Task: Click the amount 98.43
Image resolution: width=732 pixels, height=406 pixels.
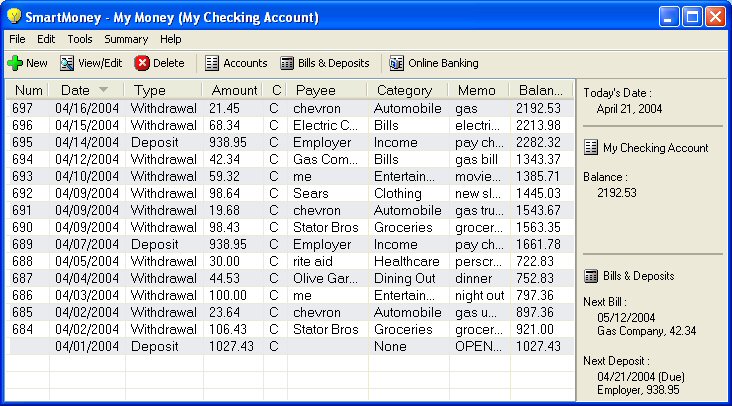Action: pyautogui.click(x=224, y=227)
